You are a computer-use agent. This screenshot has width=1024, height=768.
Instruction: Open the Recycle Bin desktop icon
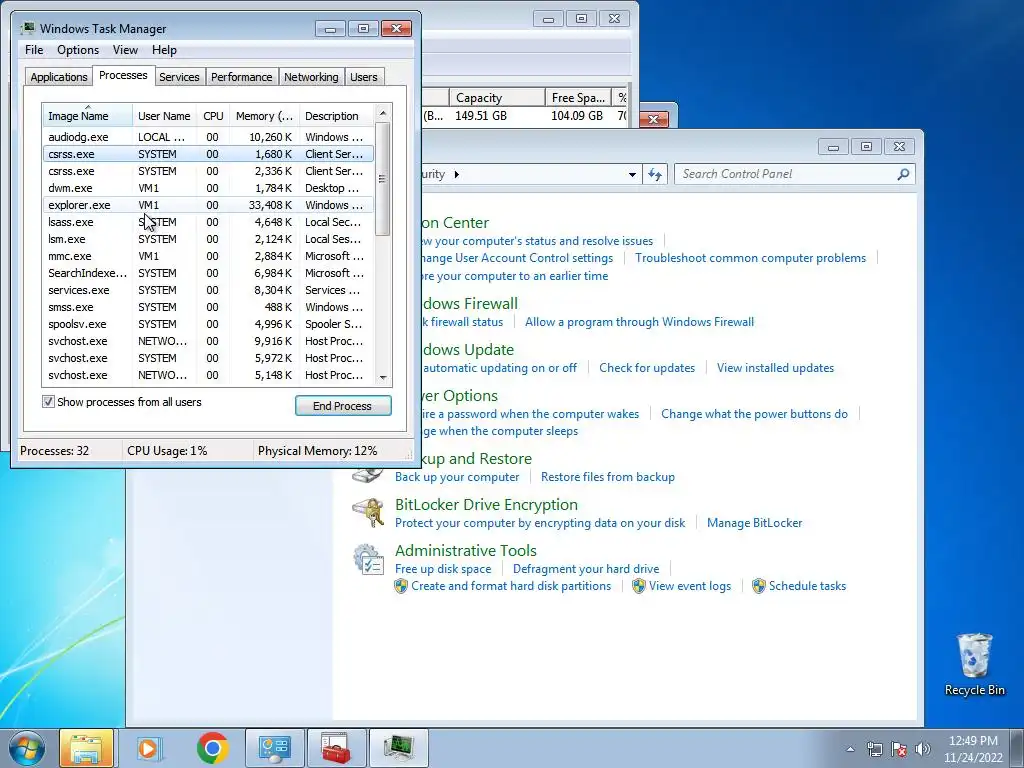click(974, 665)
